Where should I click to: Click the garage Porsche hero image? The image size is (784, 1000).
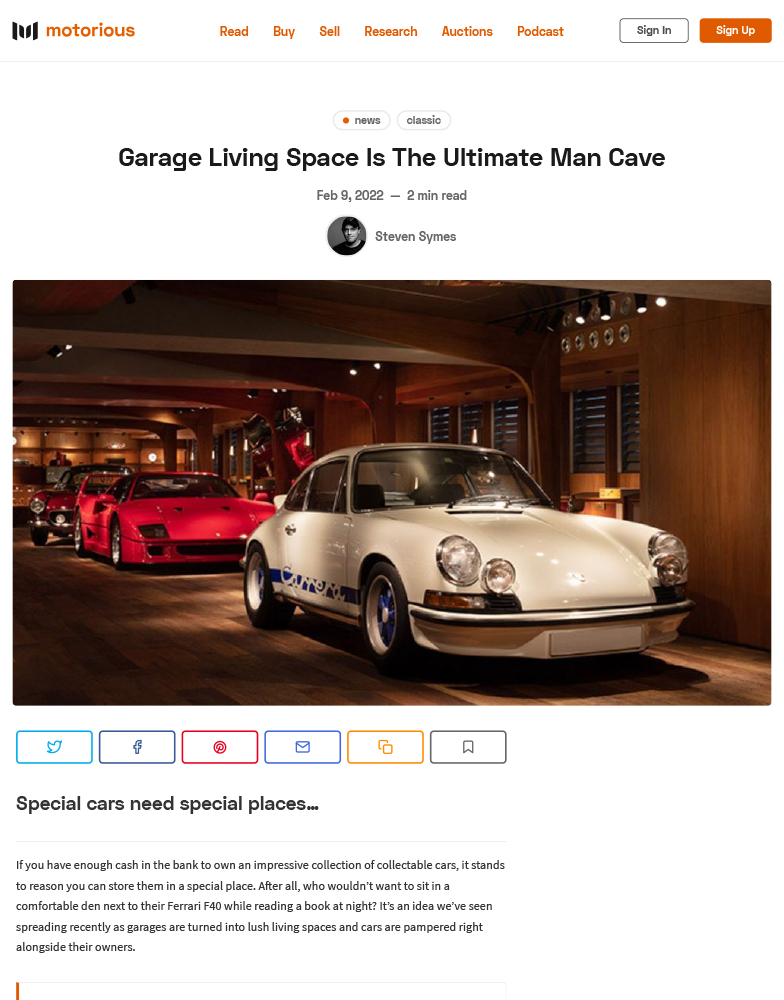[392, 492]
